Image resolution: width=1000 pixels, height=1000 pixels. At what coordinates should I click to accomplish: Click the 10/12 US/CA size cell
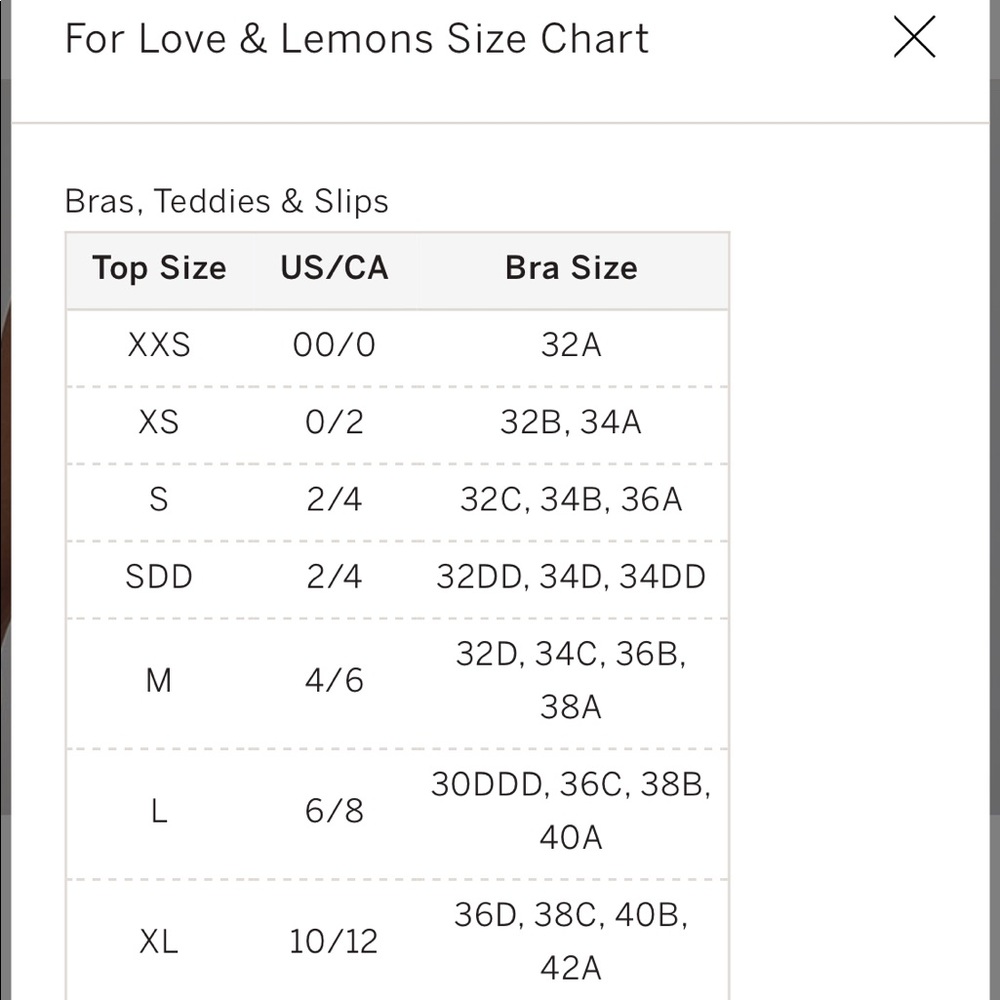point(334,941)
